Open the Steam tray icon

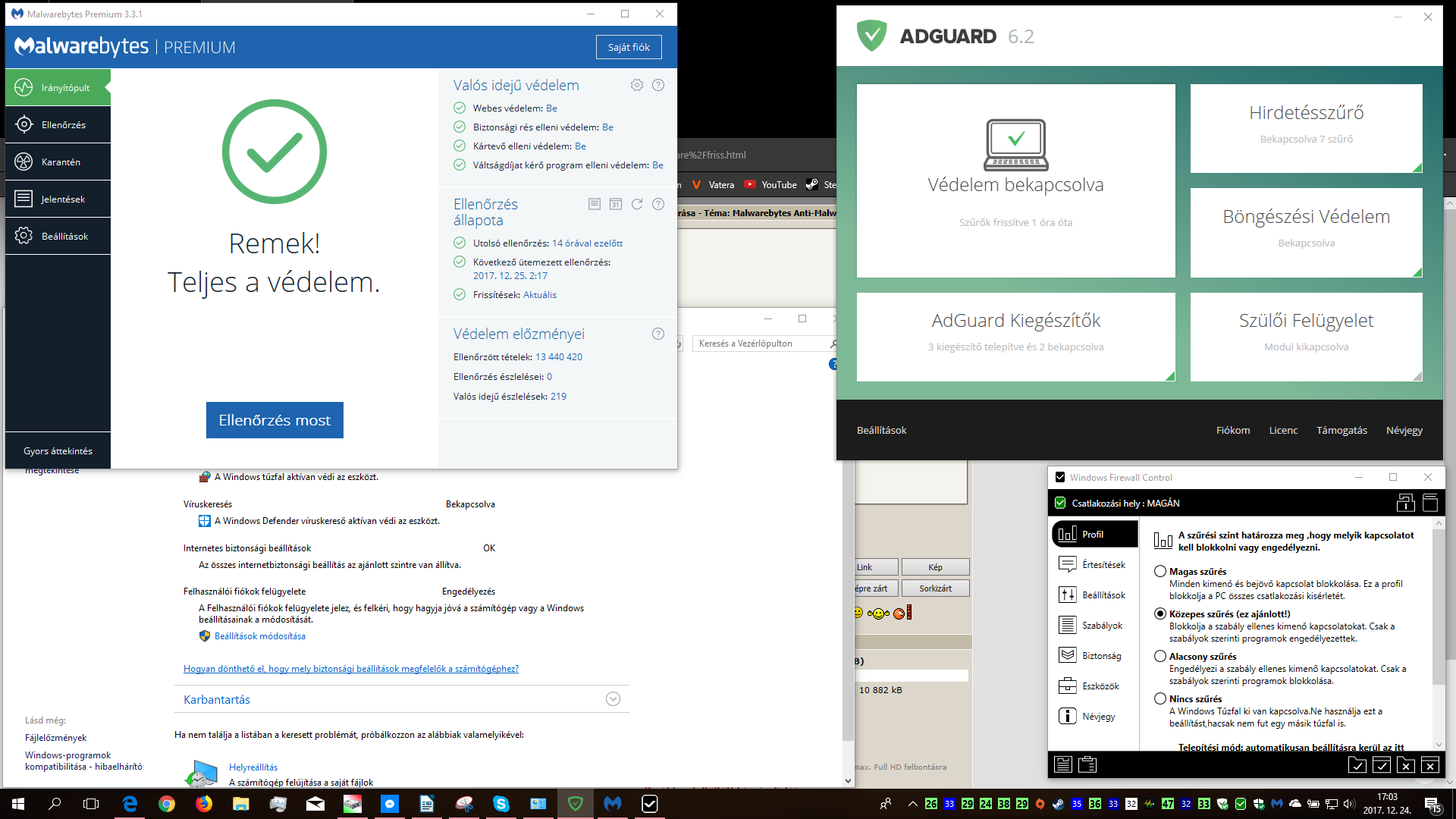1058,804
